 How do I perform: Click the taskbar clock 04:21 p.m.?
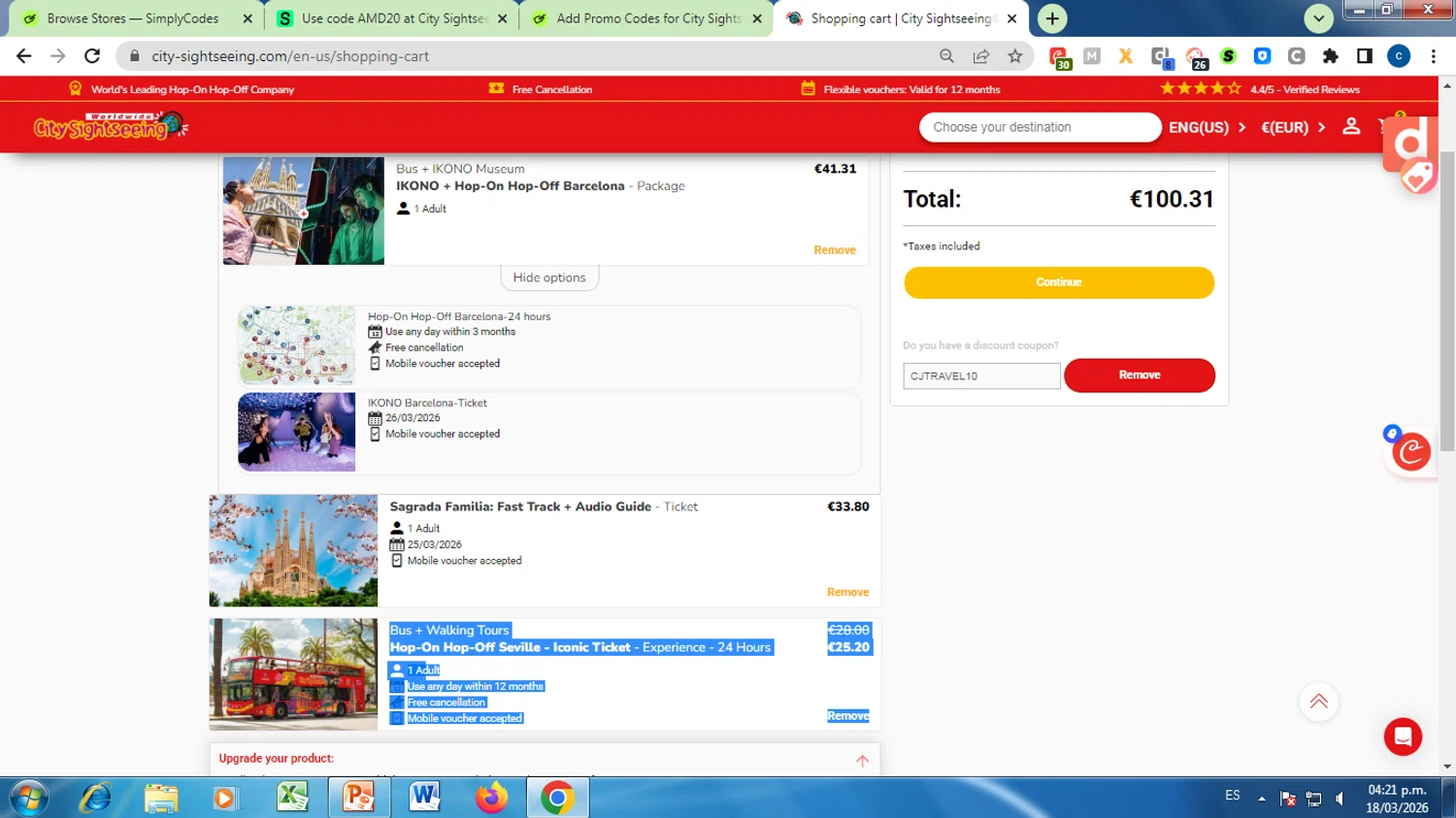click(x=1397, y=790)
